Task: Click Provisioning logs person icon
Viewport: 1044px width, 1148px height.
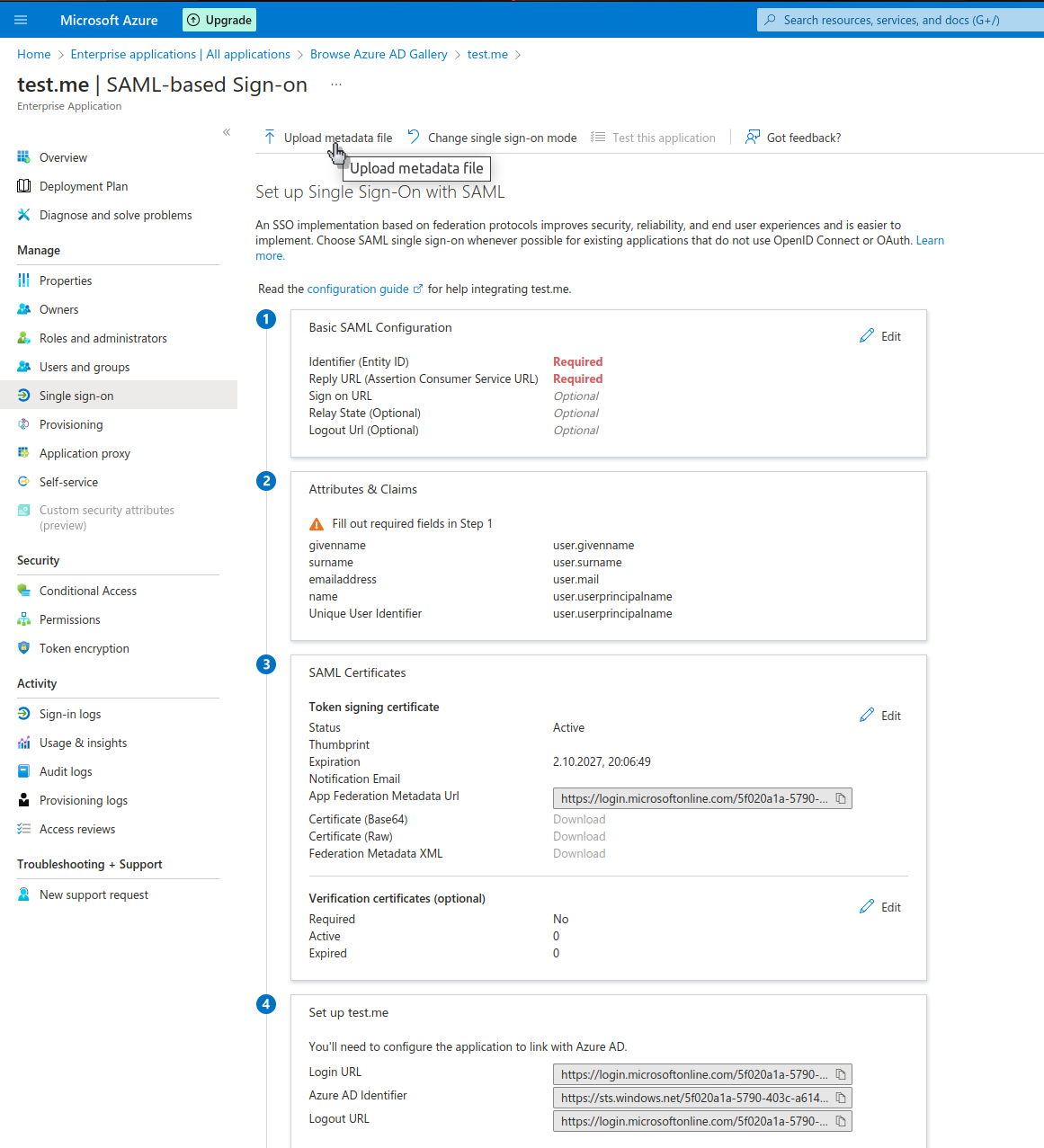Action: tap(24, 800)
